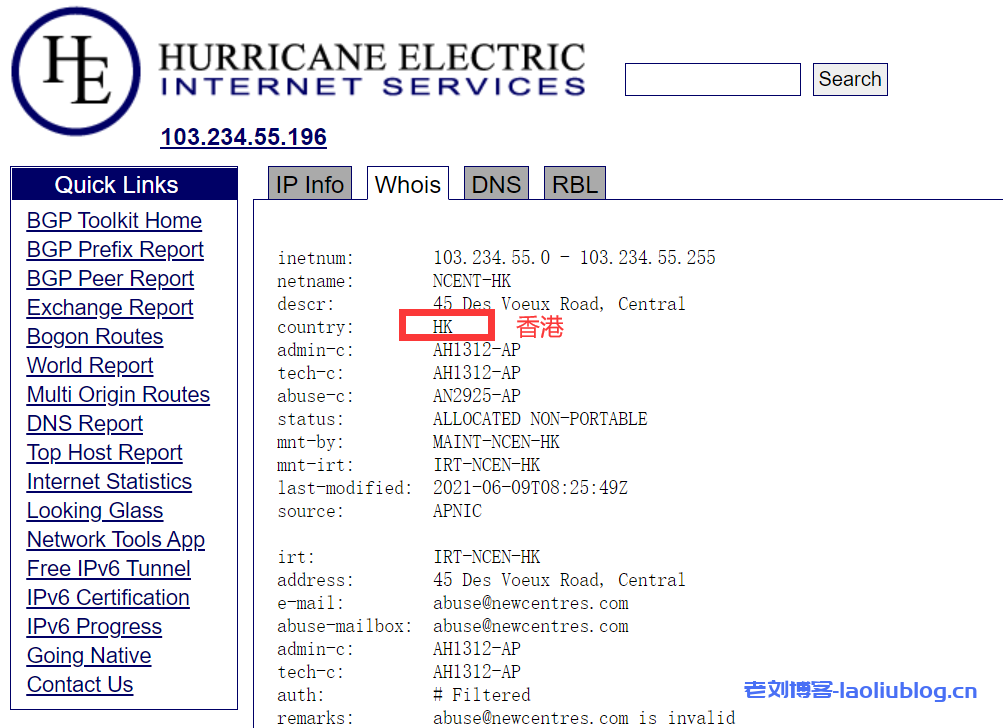Click the Hurricane Electric HE logo
The height and width of the screenshot is (728, 1003).
(x=76, y=71)
